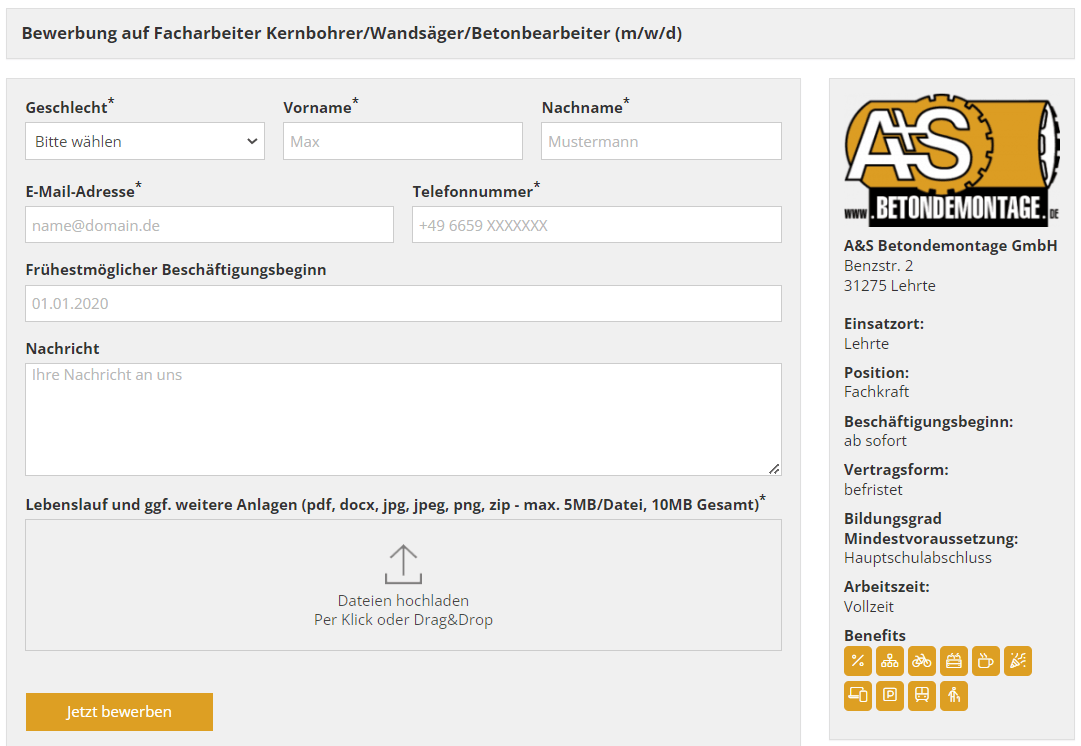The width and height of the screenshot is (1081, 746).
Task: Click the upload arrow icon
Action: 403,565
